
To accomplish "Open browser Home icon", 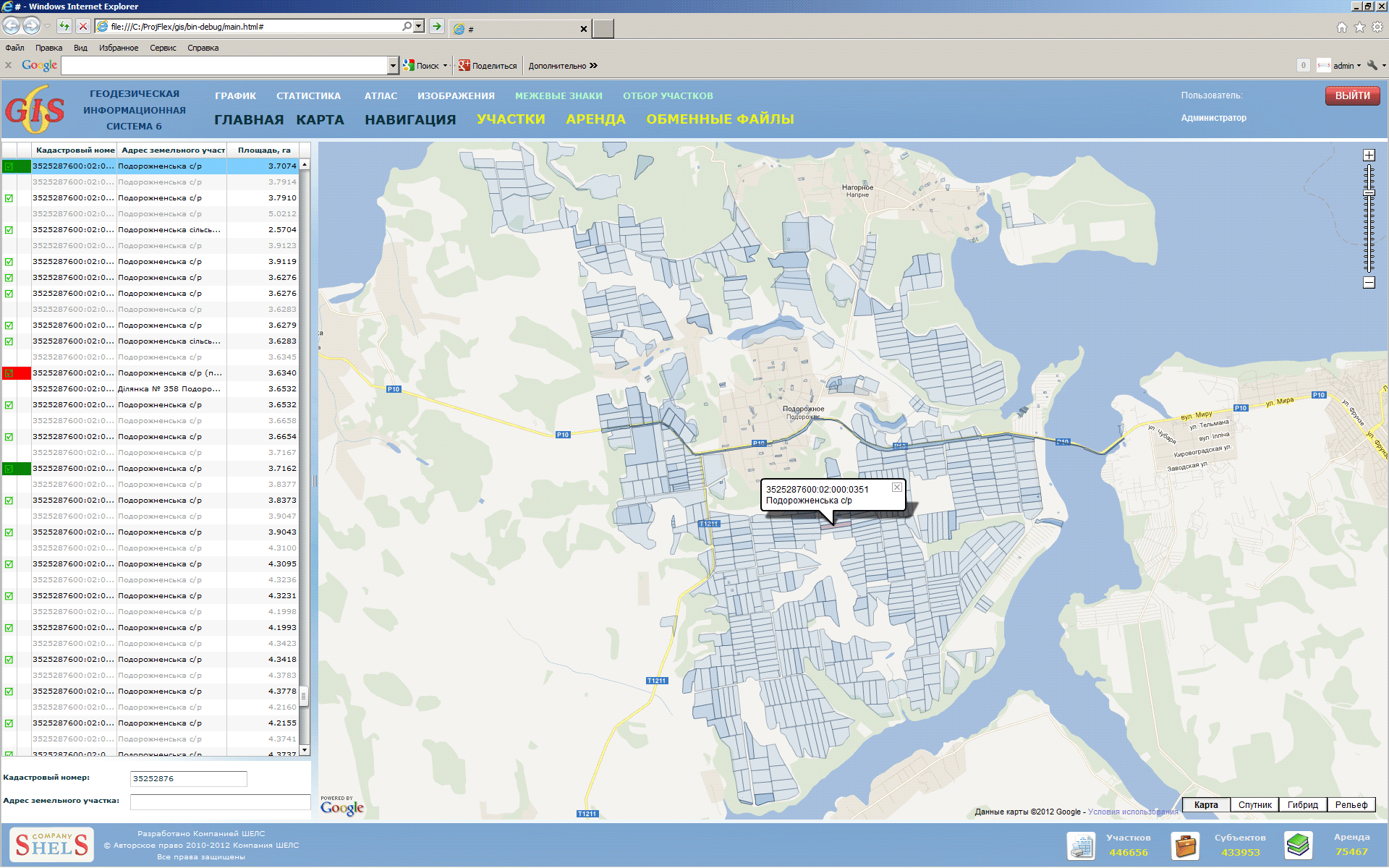I will [x=1342, y=27].
